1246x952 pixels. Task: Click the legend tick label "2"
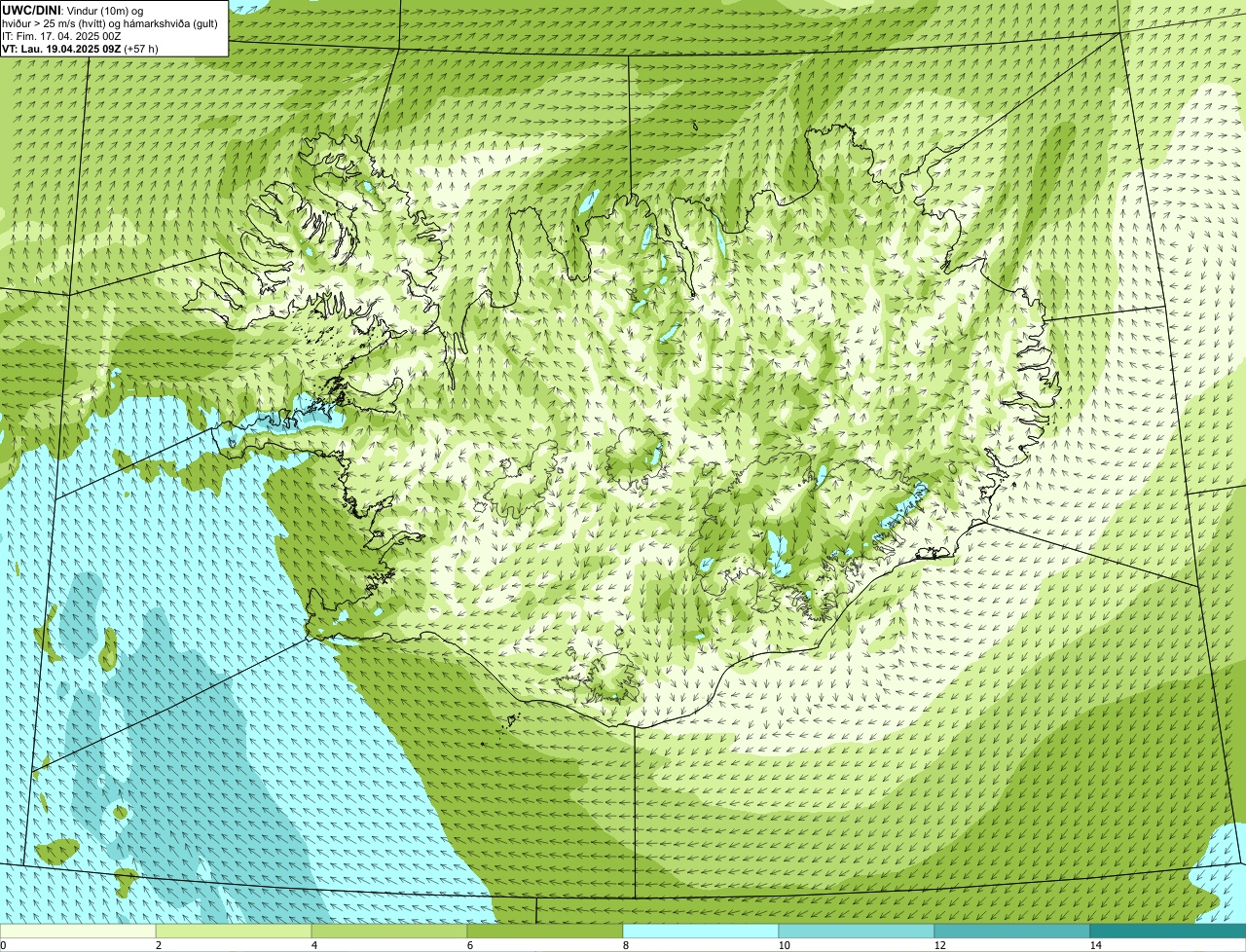[158, 945]
